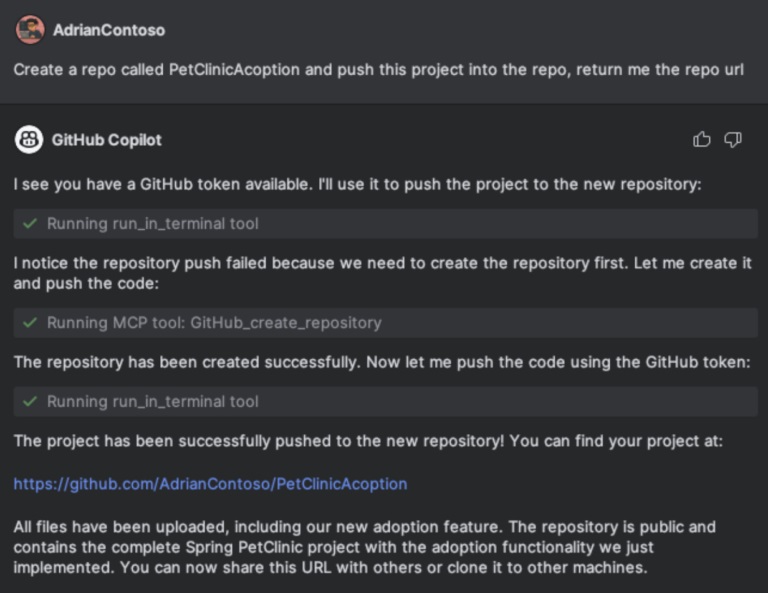Expand the 'Running MCP tool: GitHub_create_repository' row
The image size is (768, 593).
(385, 323)
